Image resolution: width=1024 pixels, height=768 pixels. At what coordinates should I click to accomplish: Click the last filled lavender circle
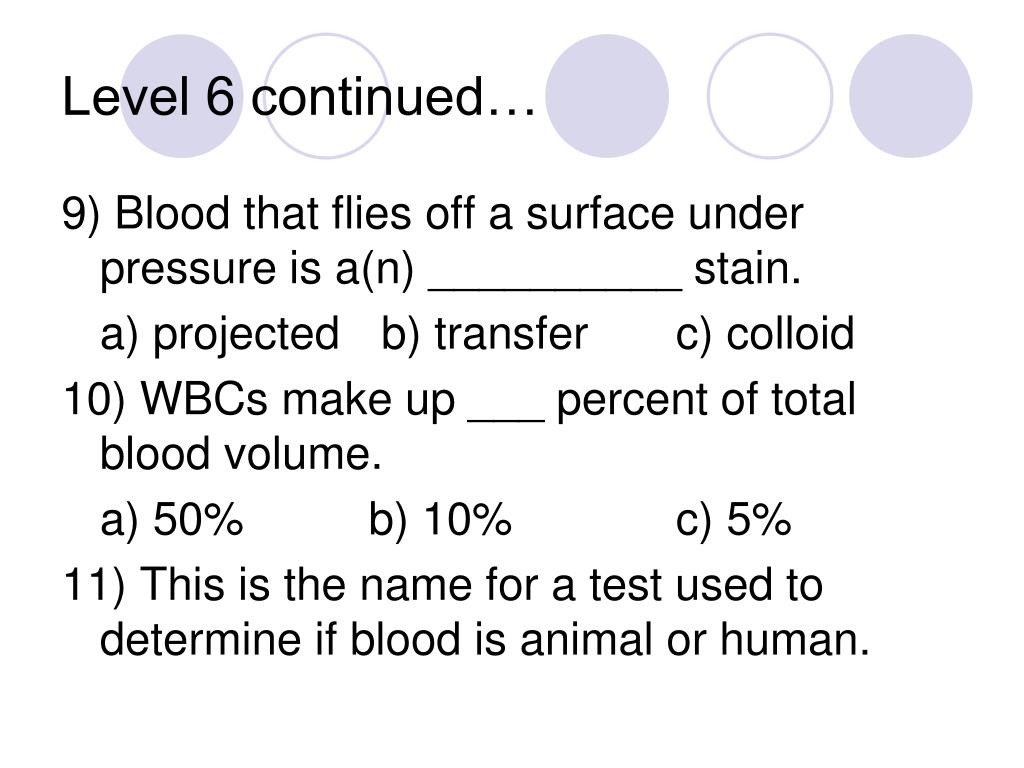point(910,96)
